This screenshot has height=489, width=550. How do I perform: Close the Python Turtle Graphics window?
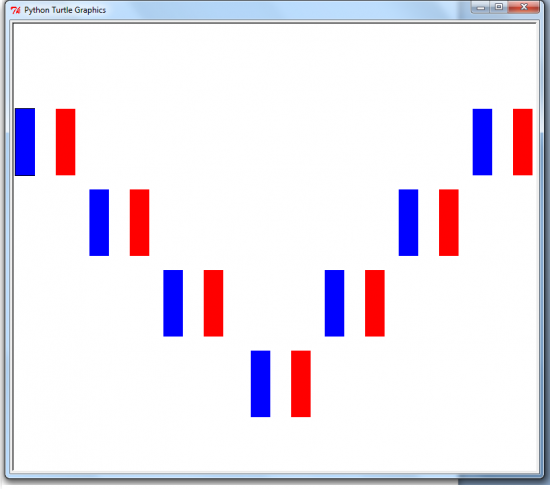pyautogui.click(x=524, y=7)
